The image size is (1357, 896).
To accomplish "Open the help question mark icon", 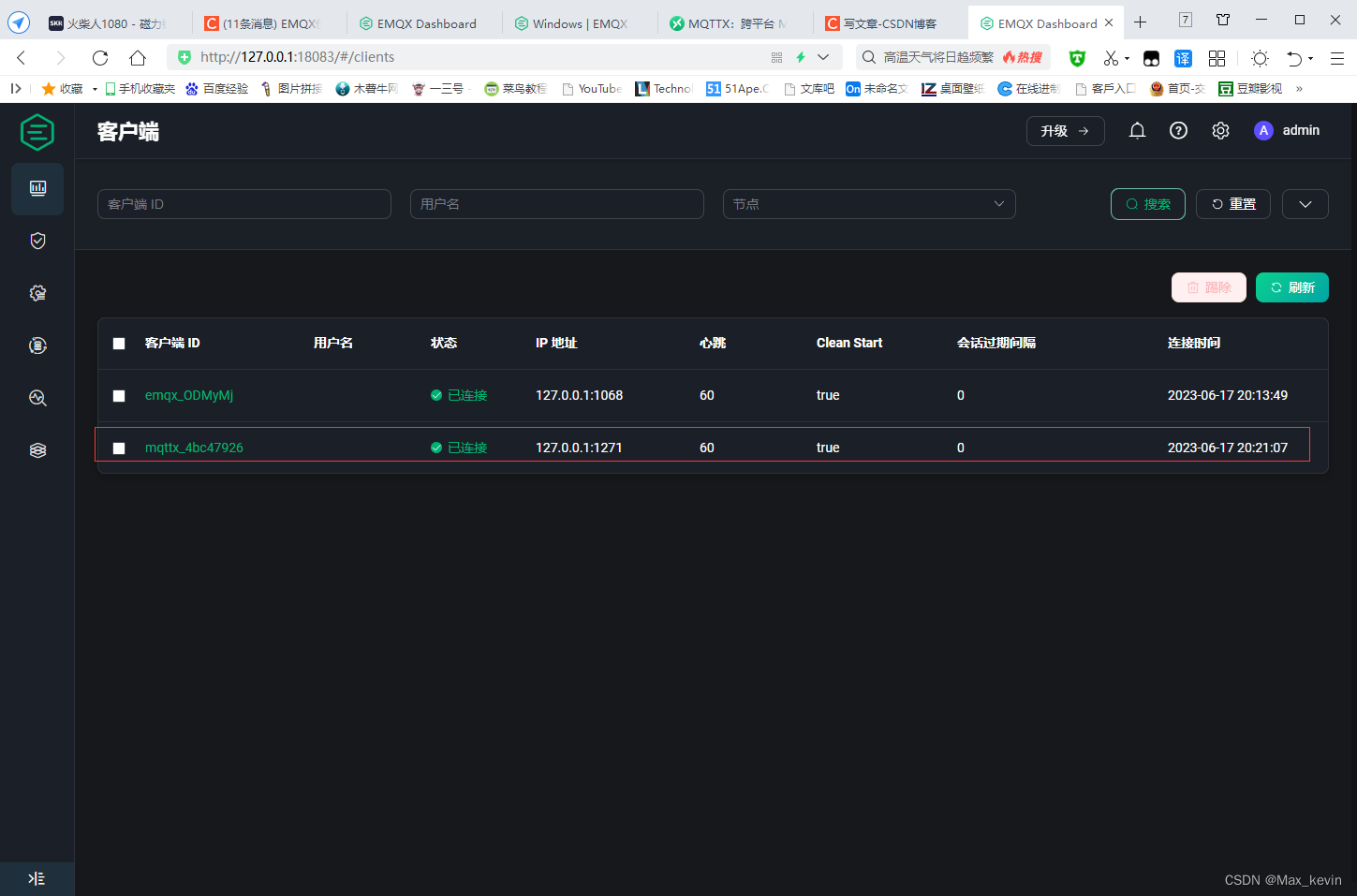I will [1178, 131].
